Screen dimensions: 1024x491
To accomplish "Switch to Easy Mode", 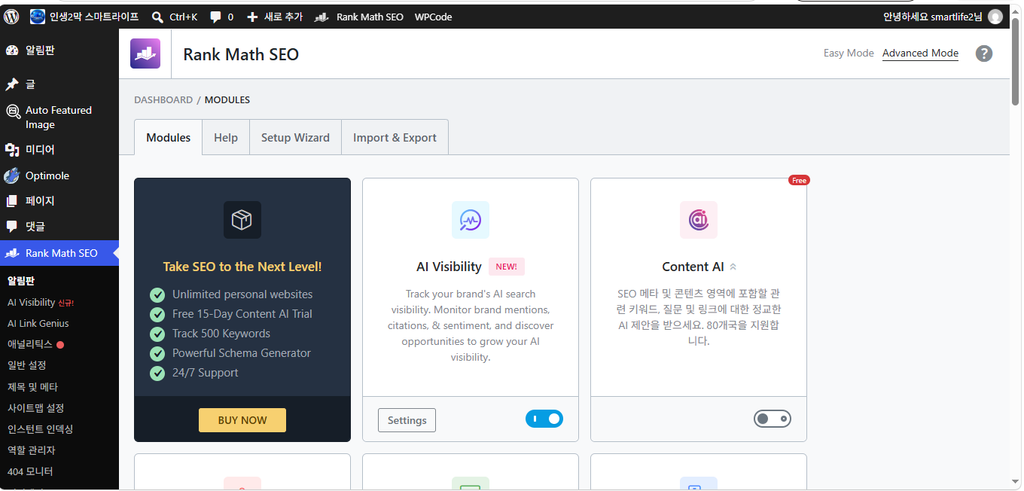I will 848,54.
